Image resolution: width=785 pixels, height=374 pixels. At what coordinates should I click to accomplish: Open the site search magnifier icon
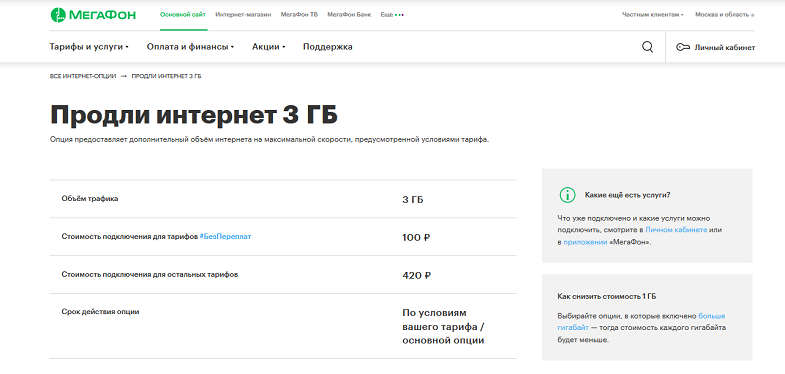tap(647, 47)
